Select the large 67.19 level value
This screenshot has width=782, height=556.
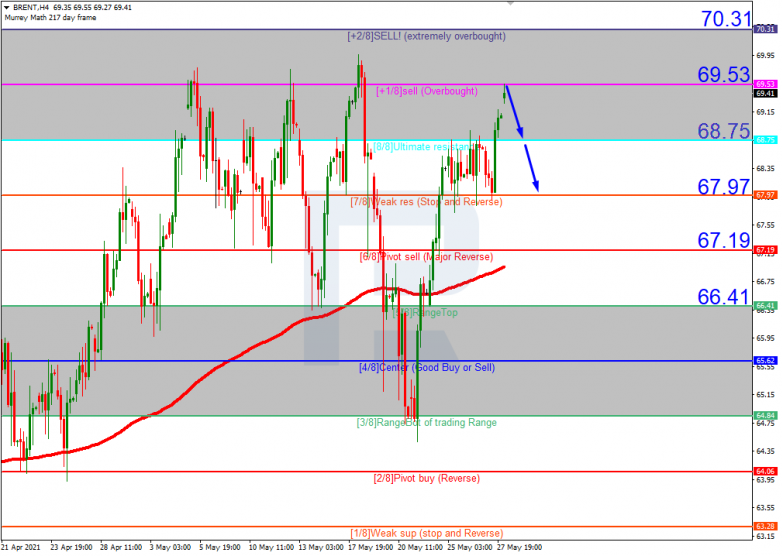724,240
